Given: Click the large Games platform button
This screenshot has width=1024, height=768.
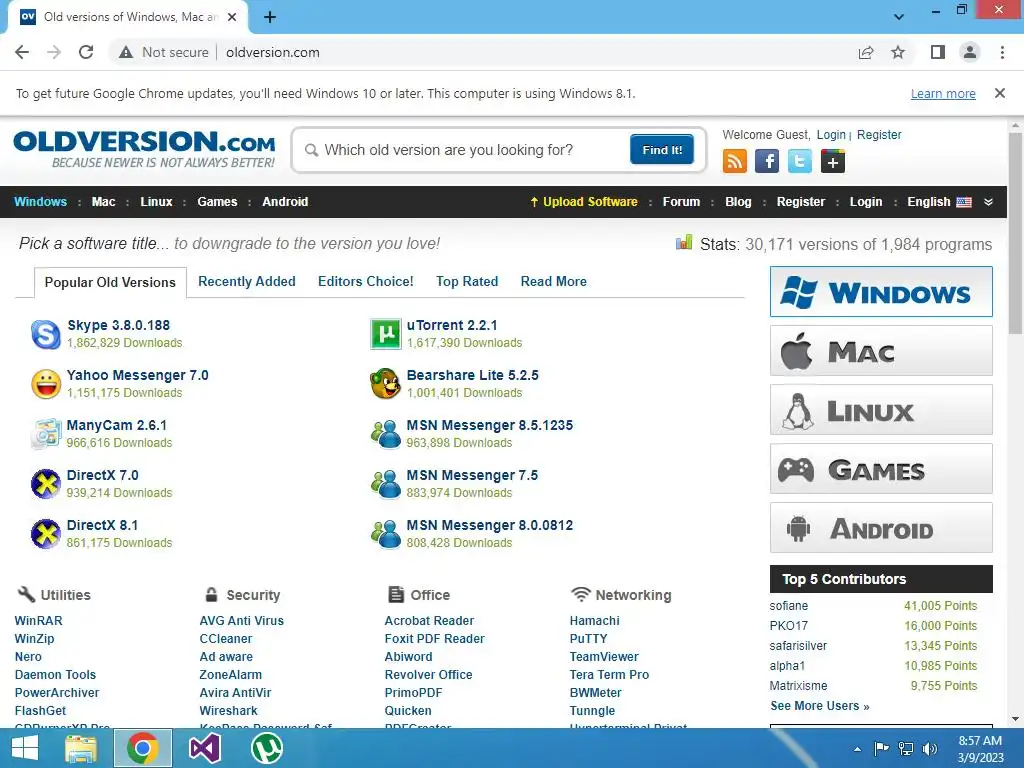Looking at the screenshot, I should [881, 469].
